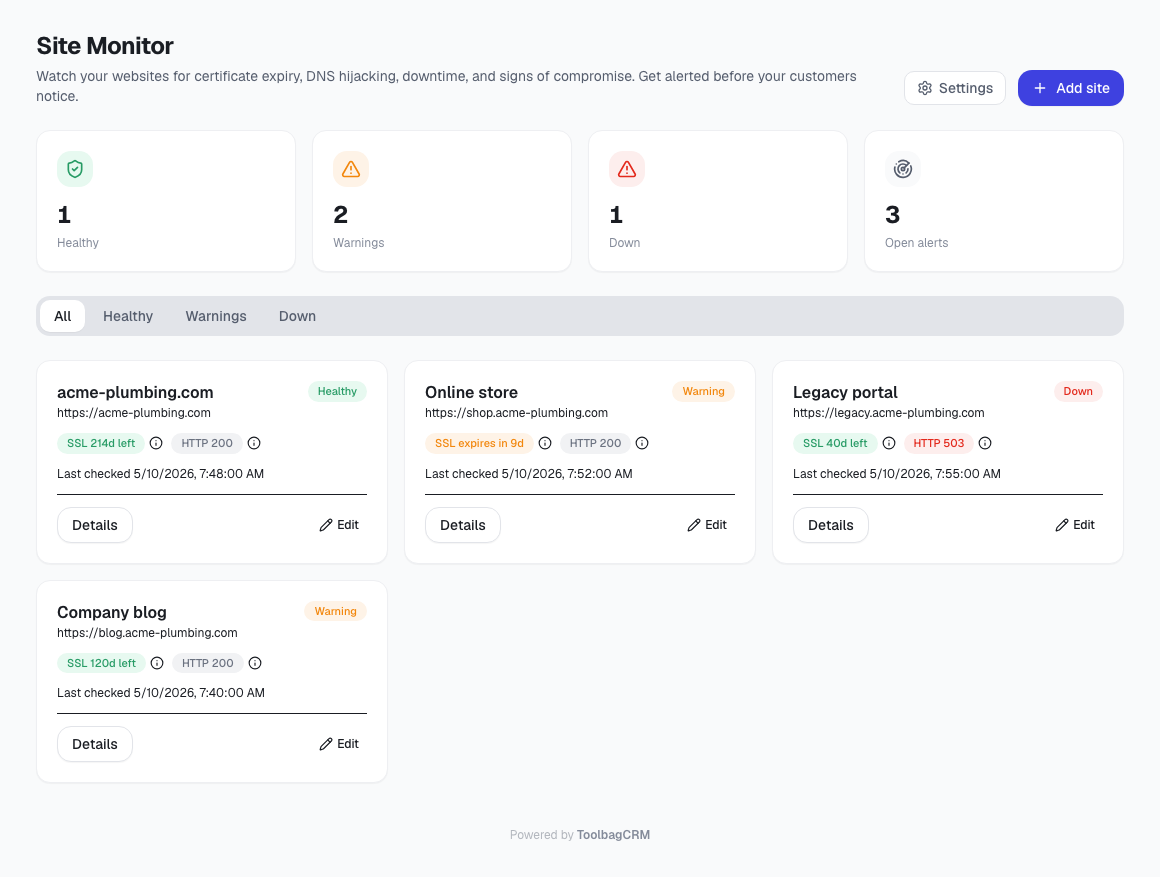
Task: Open Details for Legacy portal
Action: (x=830, y=525)
